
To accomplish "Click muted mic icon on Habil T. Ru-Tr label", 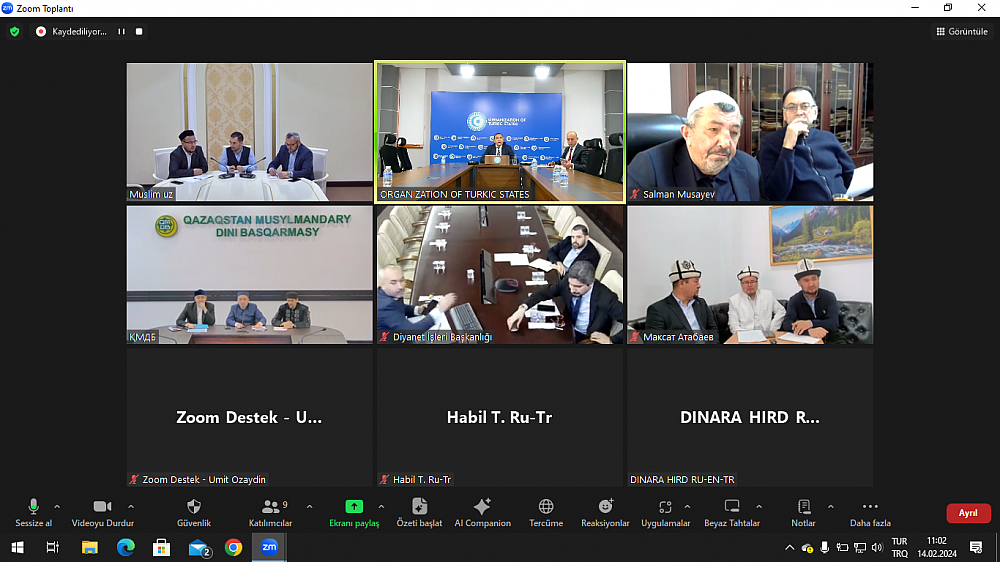I will 385,479.
